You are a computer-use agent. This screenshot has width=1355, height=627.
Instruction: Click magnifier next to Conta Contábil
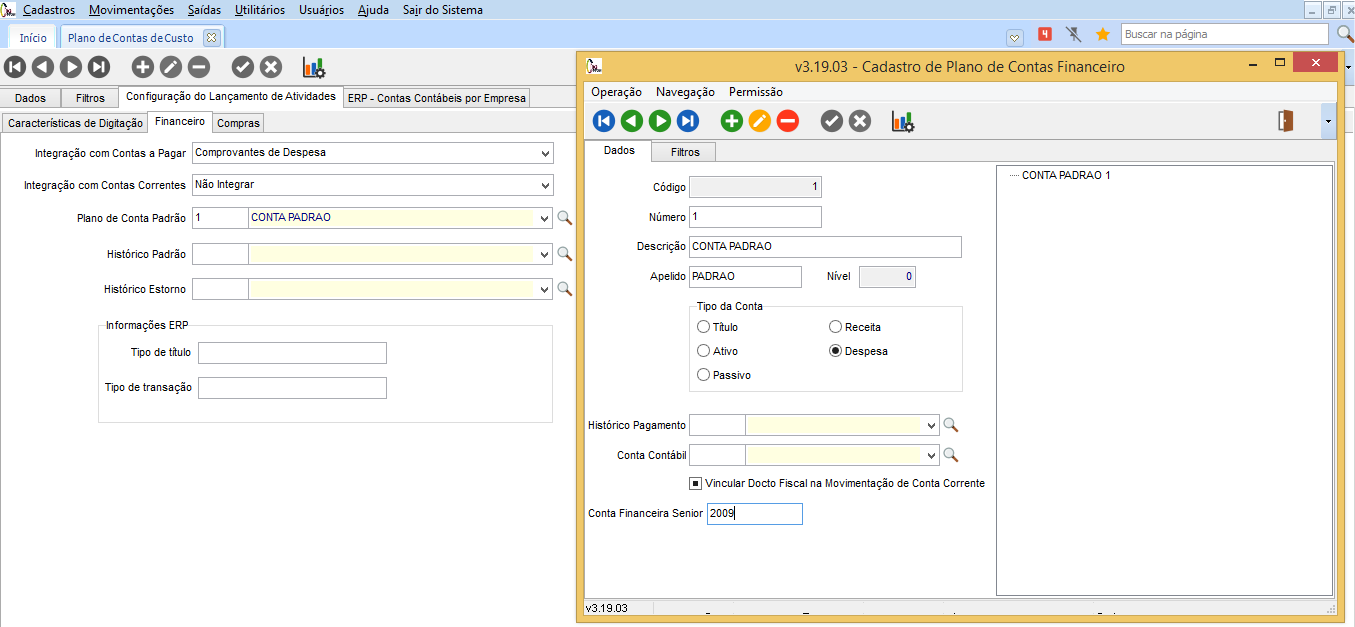(x=950, y=455)
